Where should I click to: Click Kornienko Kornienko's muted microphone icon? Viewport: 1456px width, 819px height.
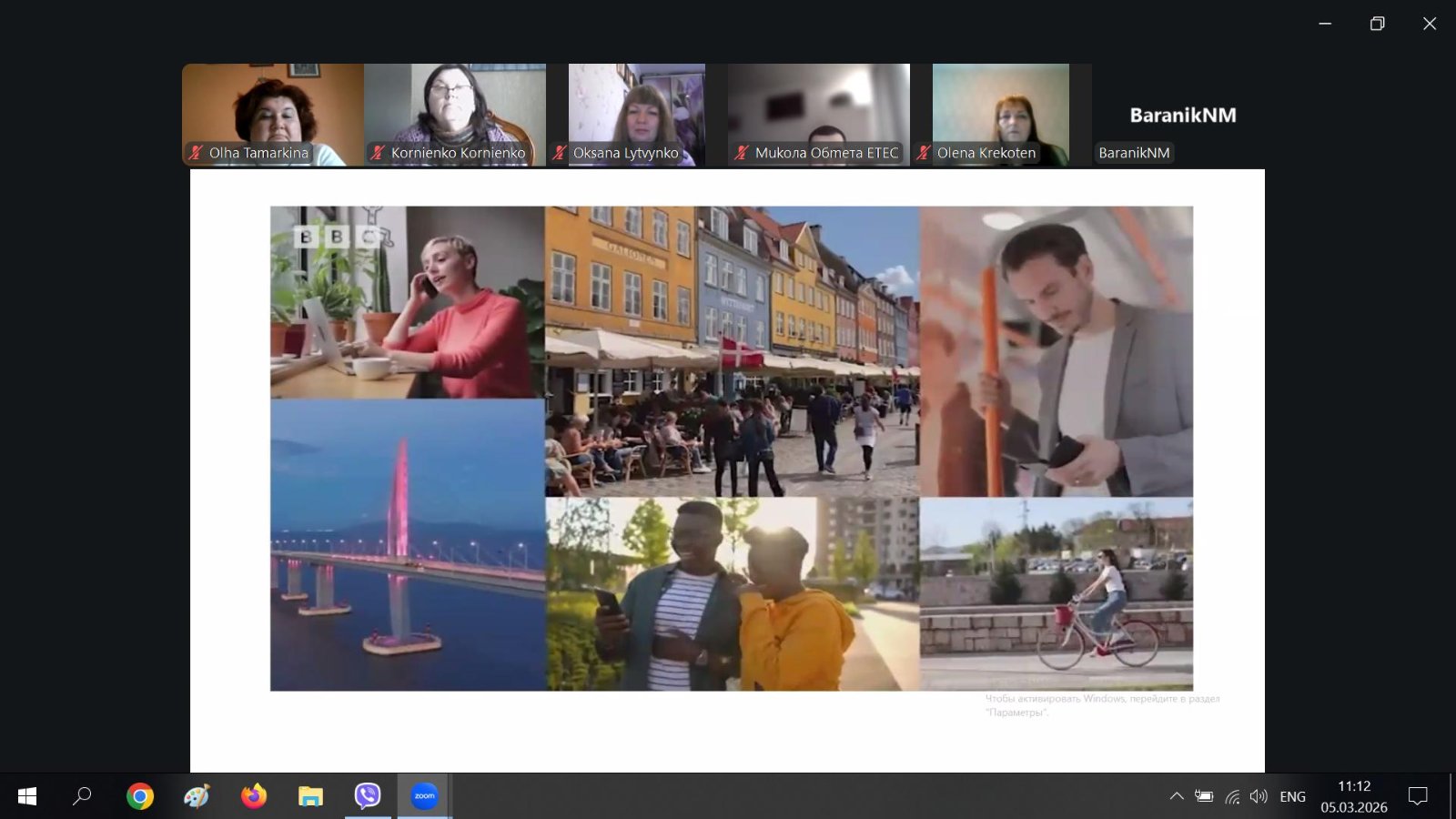point(378,153)
